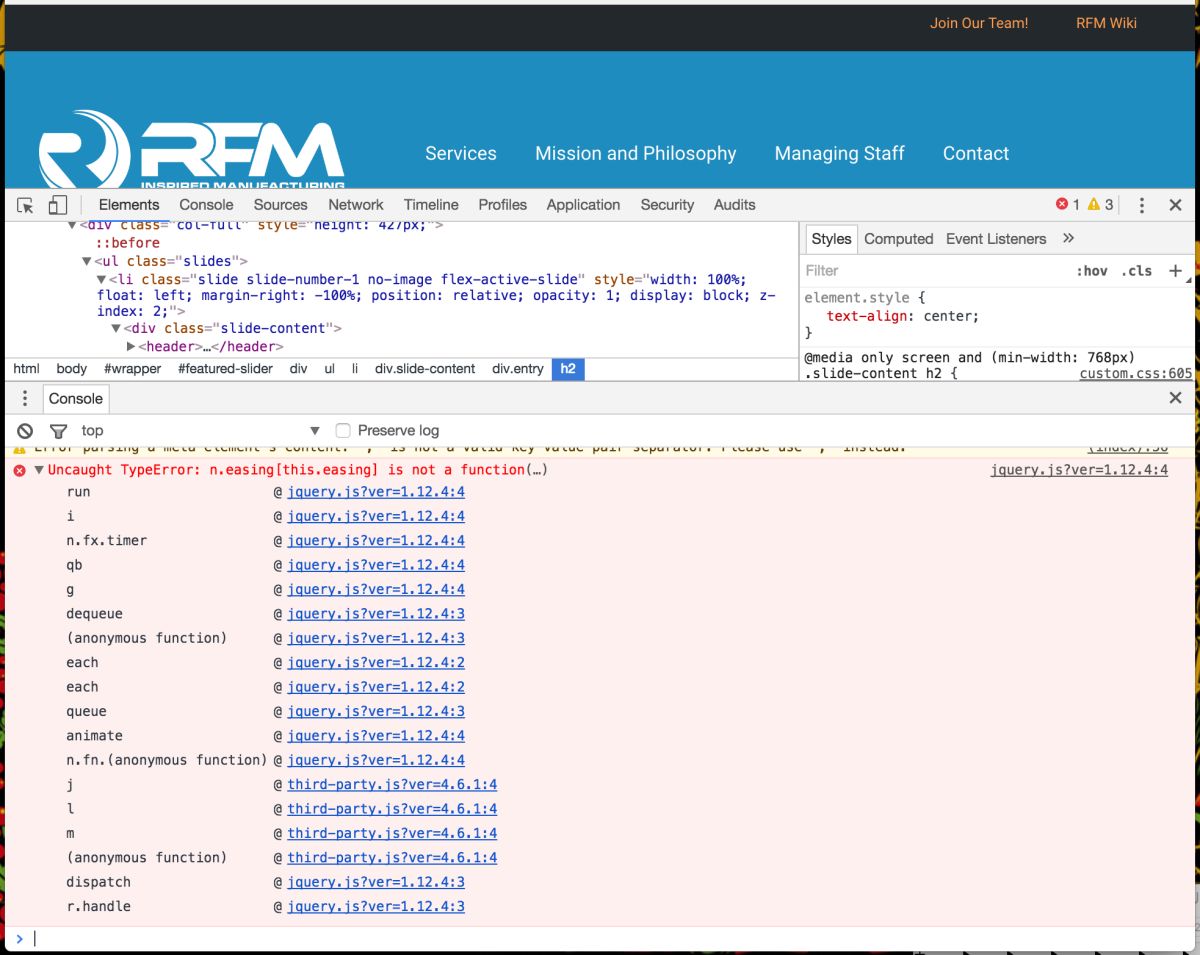1200x955 pixels.
Task: Close the DevTools panel
Action: (x=1175, y=205)
